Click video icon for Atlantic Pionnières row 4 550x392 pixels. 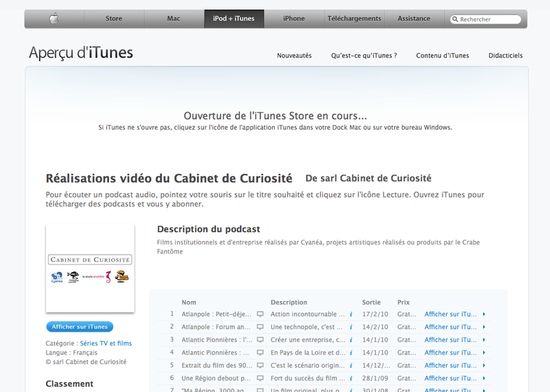[260, 352]
